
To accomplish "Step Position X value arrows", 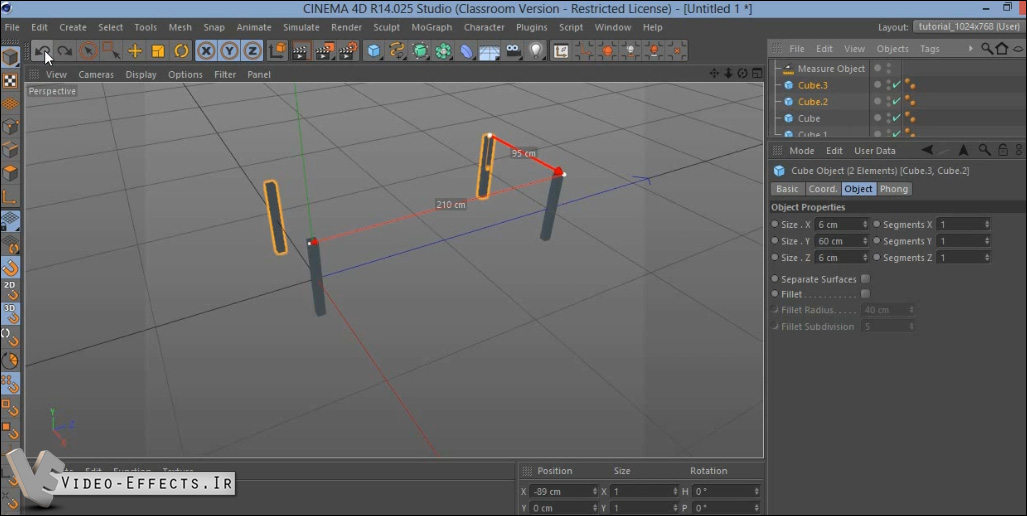I will (595, 491).
